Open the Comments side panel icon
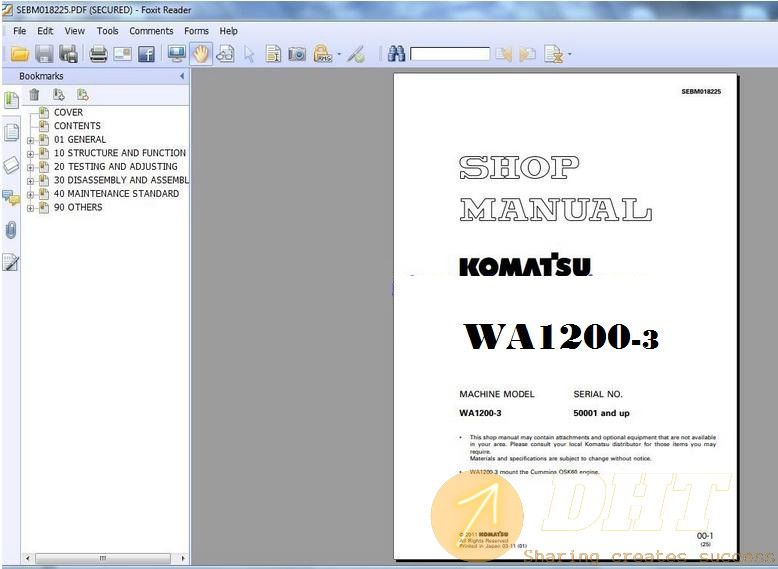Viewport: 778px width, 569px height. click(x=11, y=197)
